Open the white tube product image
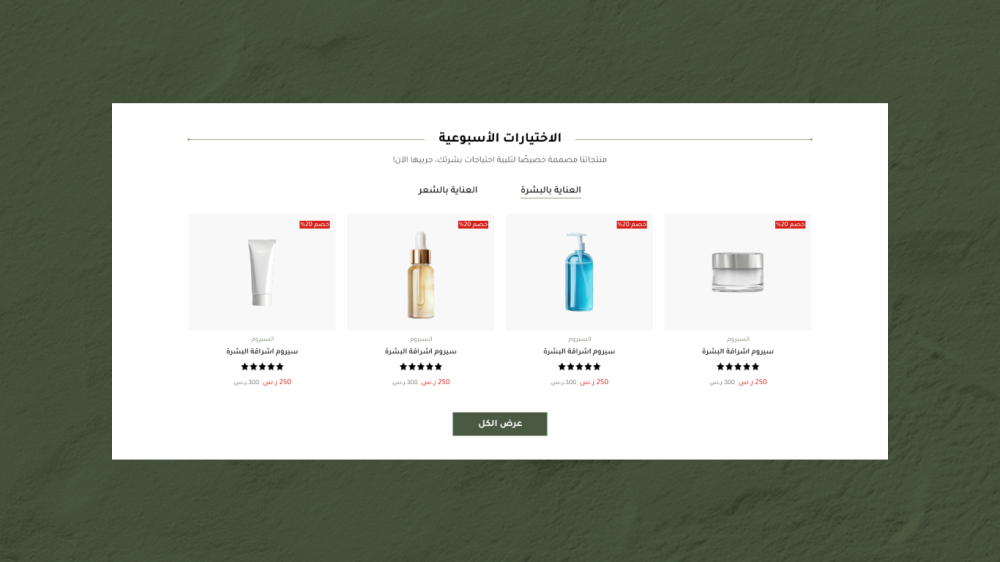The width and height of the screenshot is (1000, 562). point(262,272)
